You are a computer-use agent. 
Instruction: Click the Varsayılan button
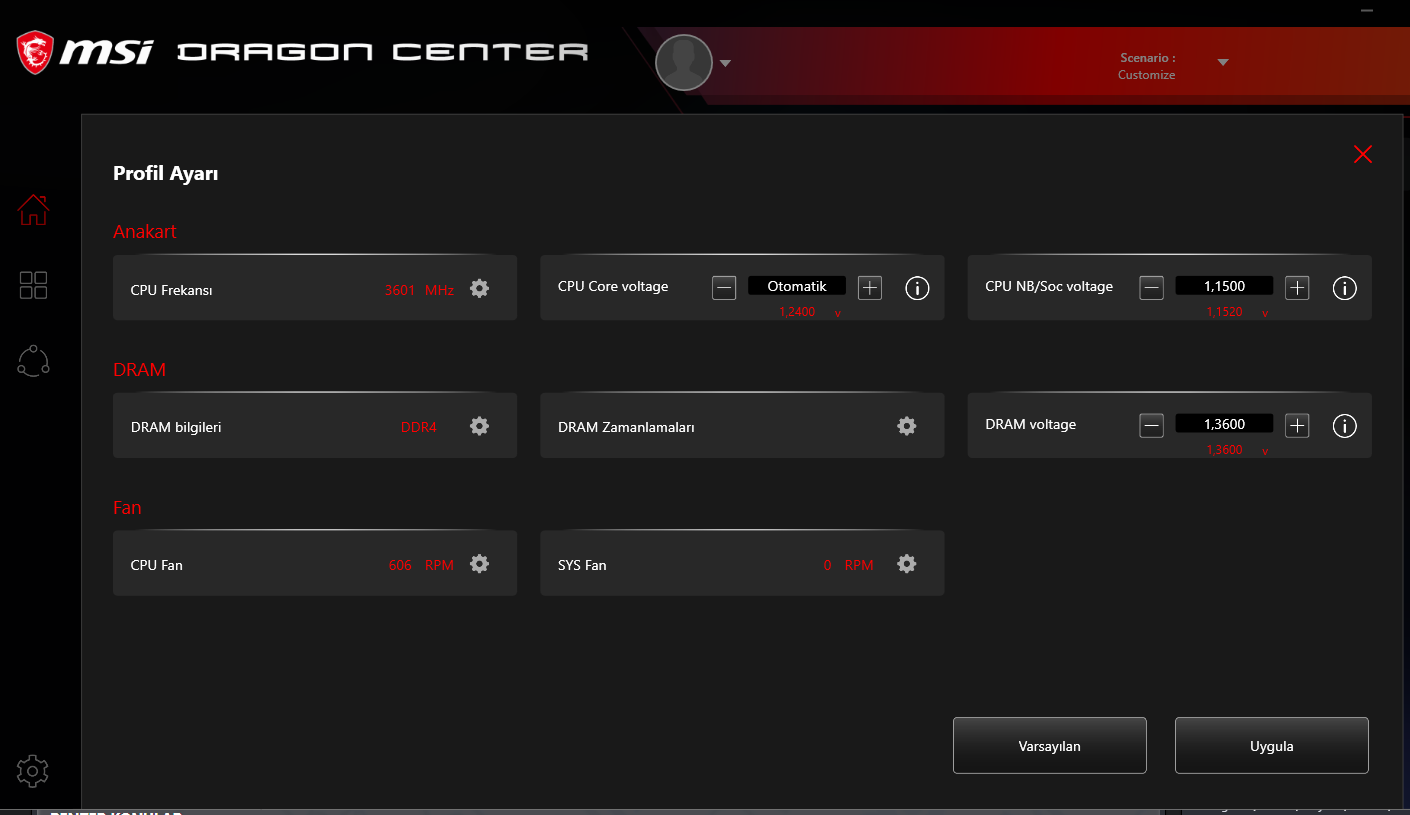(1050, 745)
